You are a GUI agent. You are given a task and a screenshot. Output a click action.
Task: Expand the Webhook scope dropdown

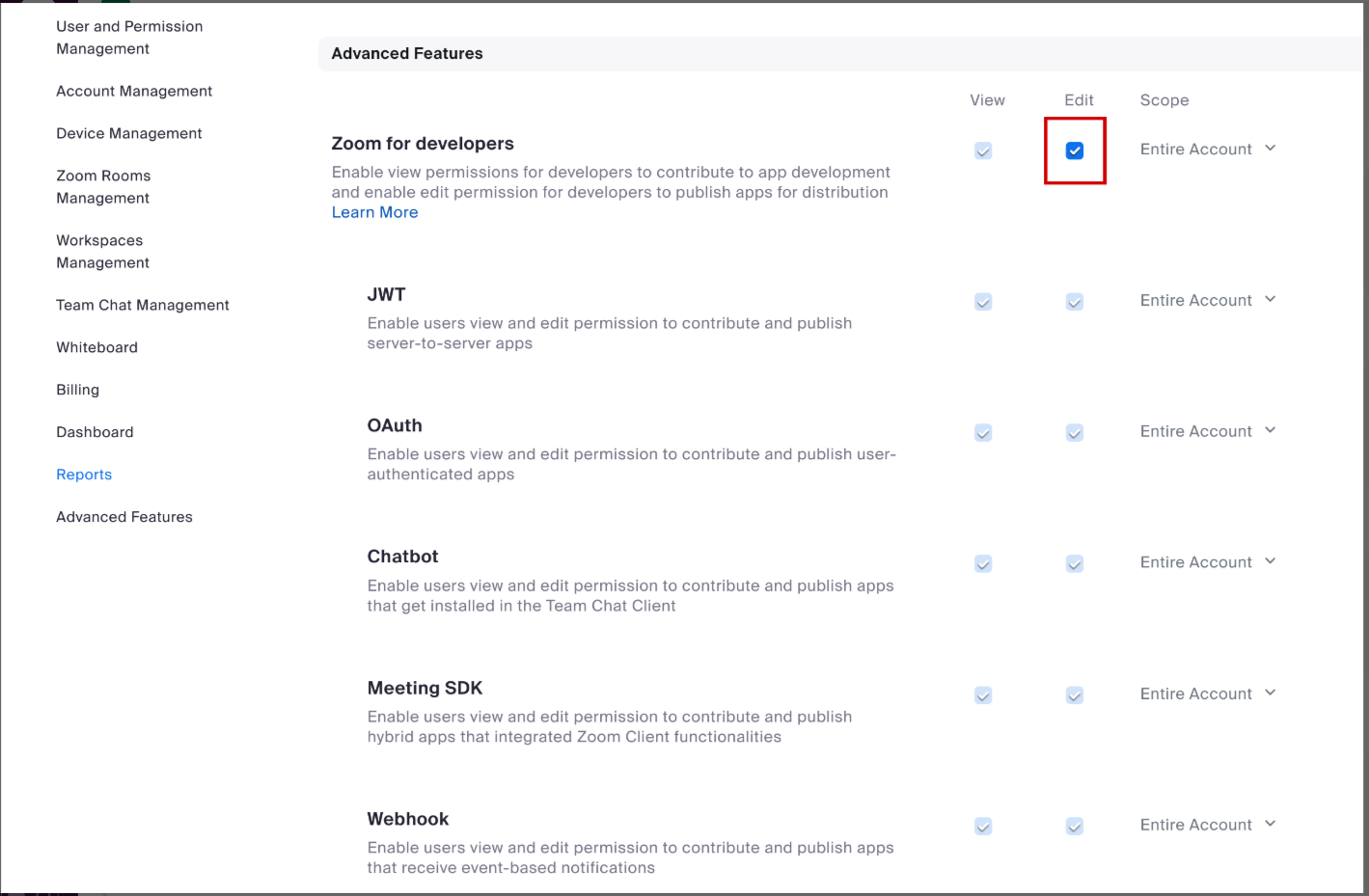tap(1208, 826)
